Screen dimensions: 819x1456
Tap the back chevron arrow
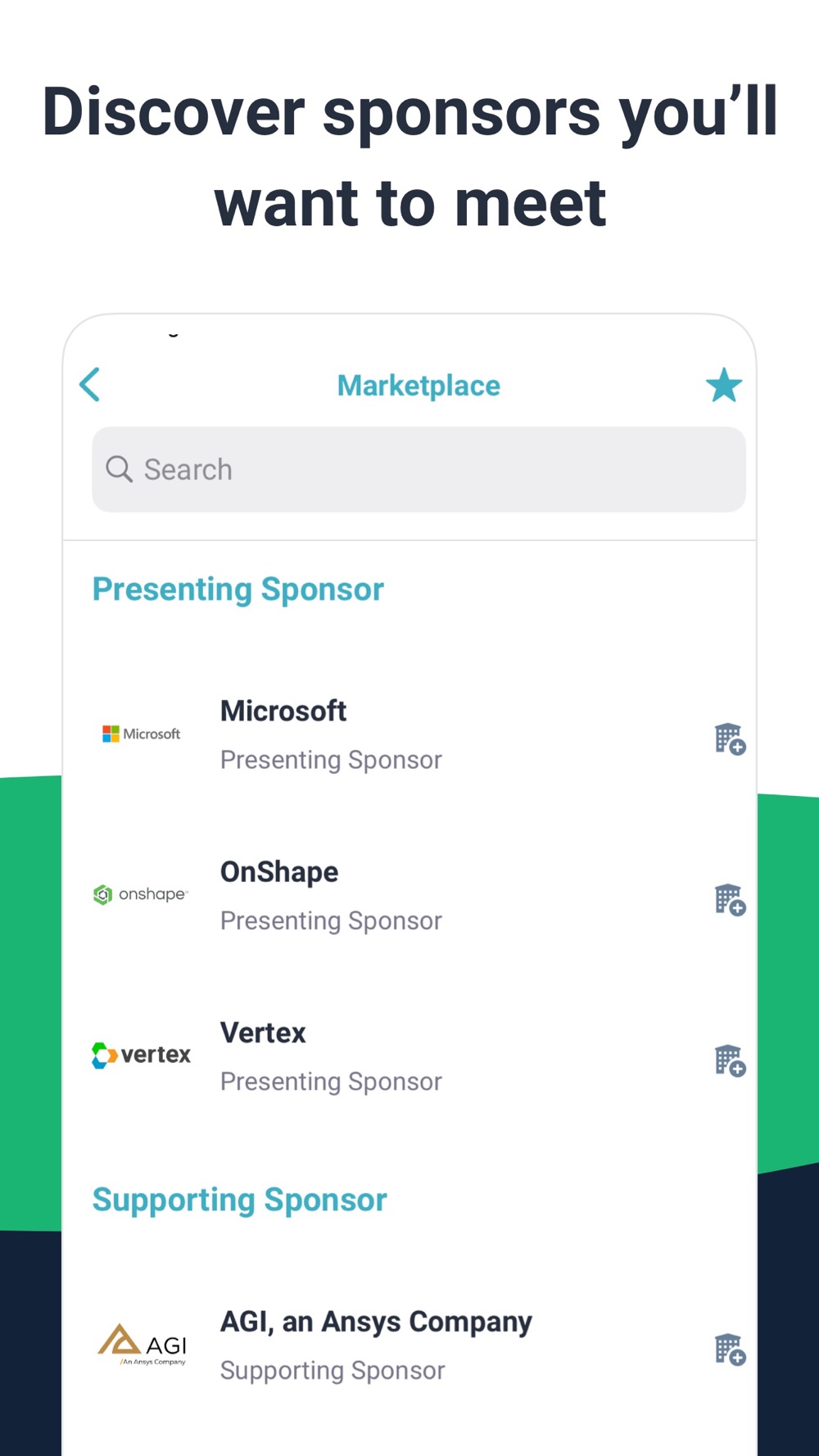[x=90, y=385]
